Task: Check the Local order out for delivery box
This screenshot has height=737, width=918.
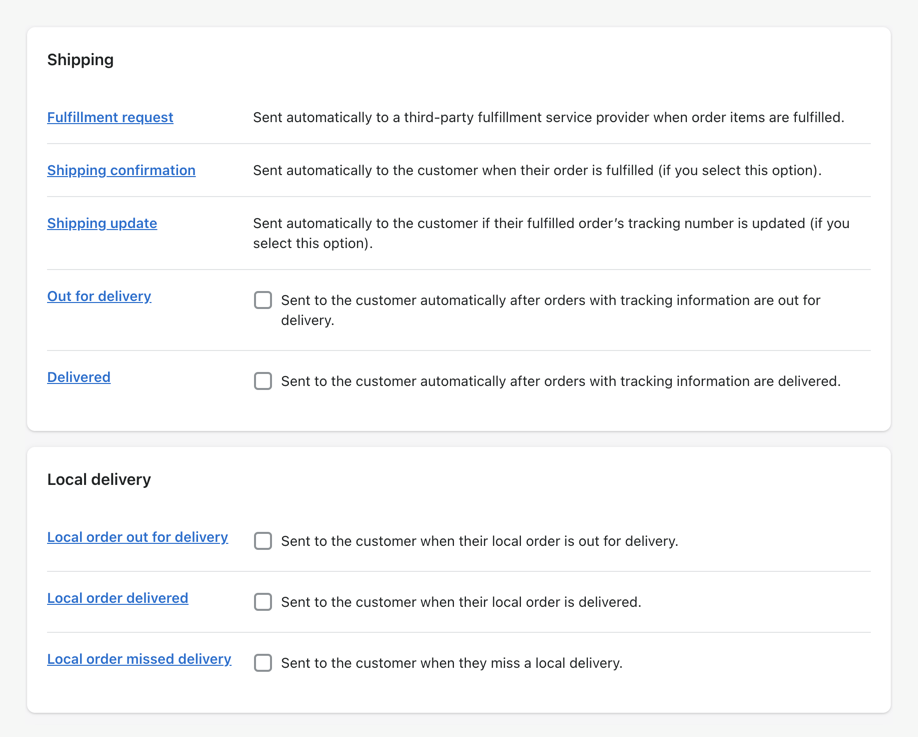Action: [x=262, y=541]
